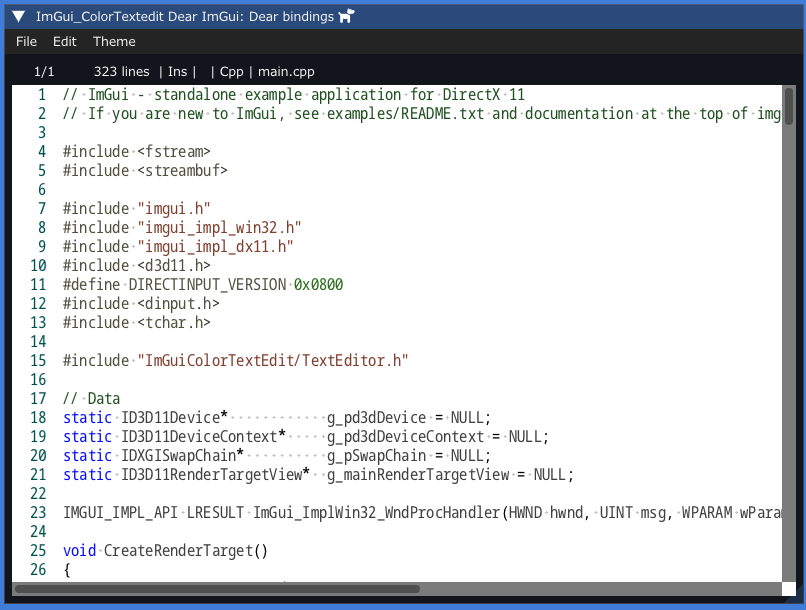Click the CreateRenderTarget function name
Screen dimensions: 806x610
click(x=178, y=551)
